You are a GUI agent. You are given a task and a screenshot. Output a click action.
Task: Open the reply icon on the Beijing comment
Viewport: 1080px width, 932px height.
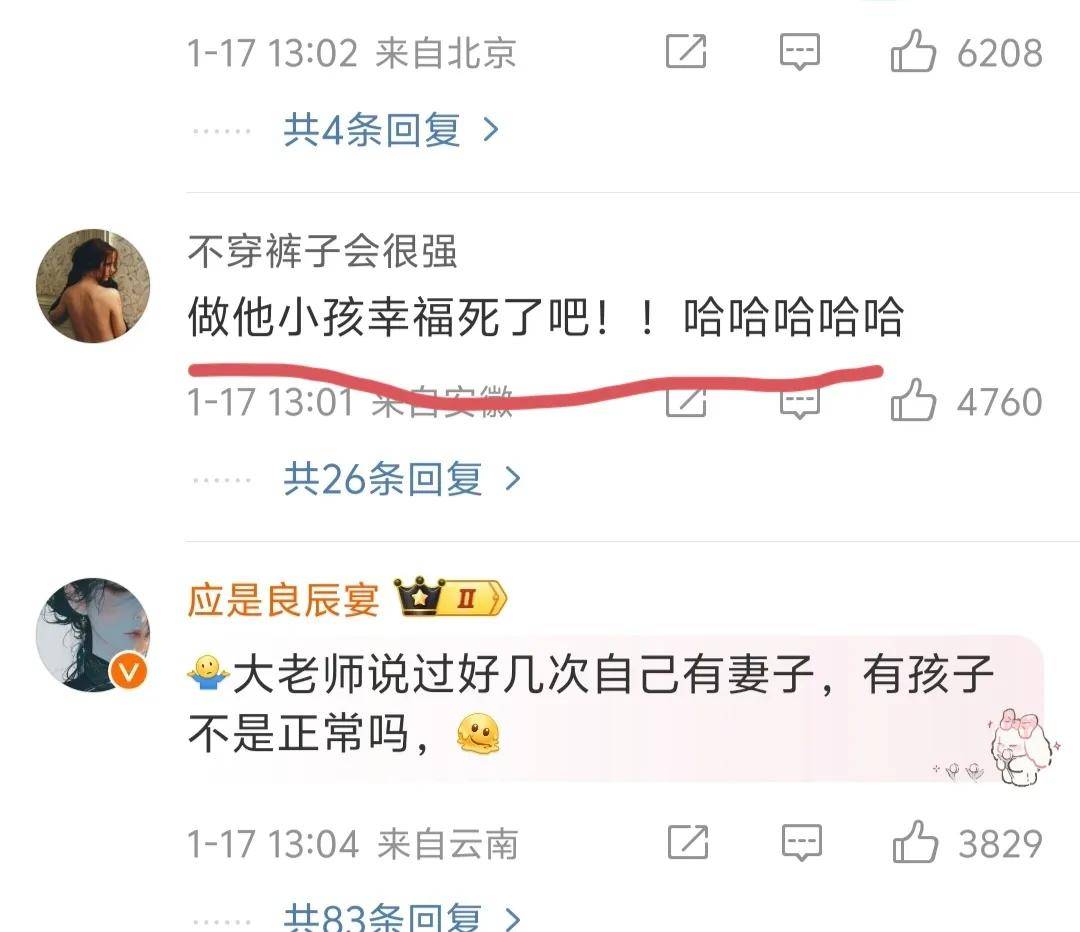[800, 52]
